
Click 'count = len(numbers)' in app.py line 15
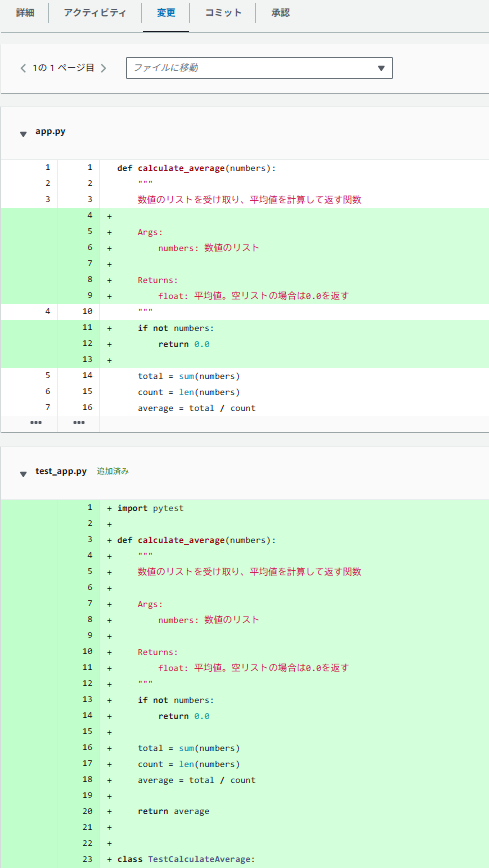point(189,392)
